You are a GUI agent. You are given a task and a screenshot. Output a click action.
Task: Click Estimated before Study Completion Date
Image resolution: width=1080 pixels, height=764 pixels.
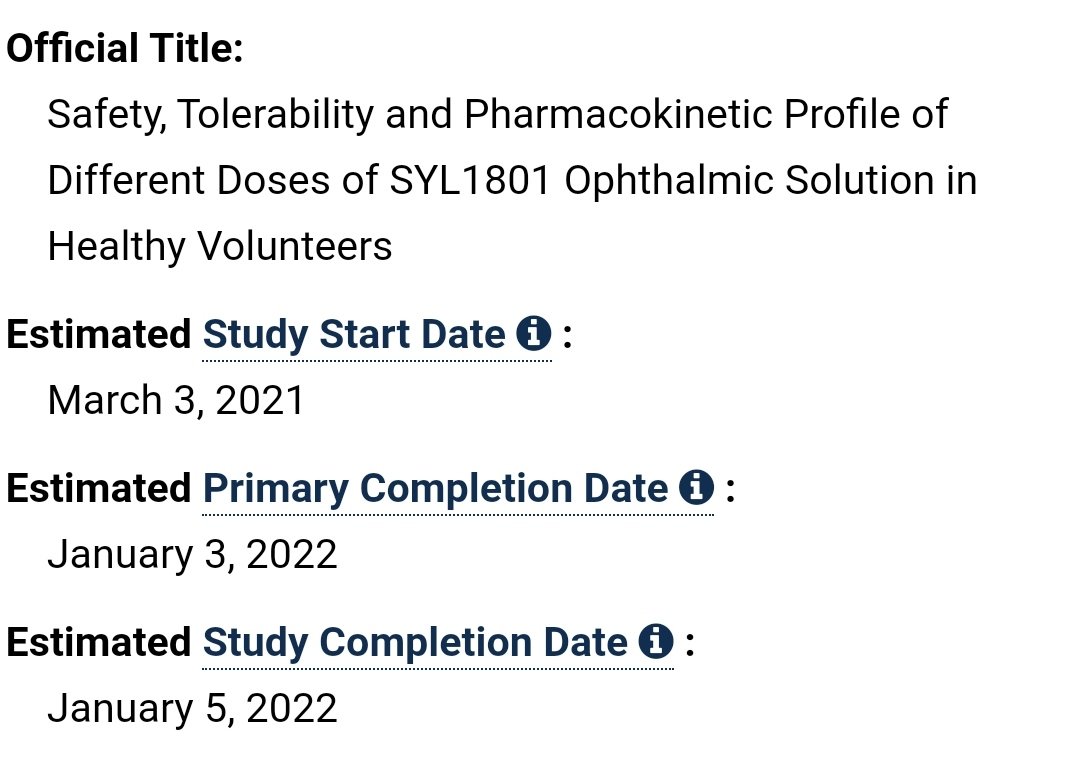pyautogui.click(x=98, y=642)
